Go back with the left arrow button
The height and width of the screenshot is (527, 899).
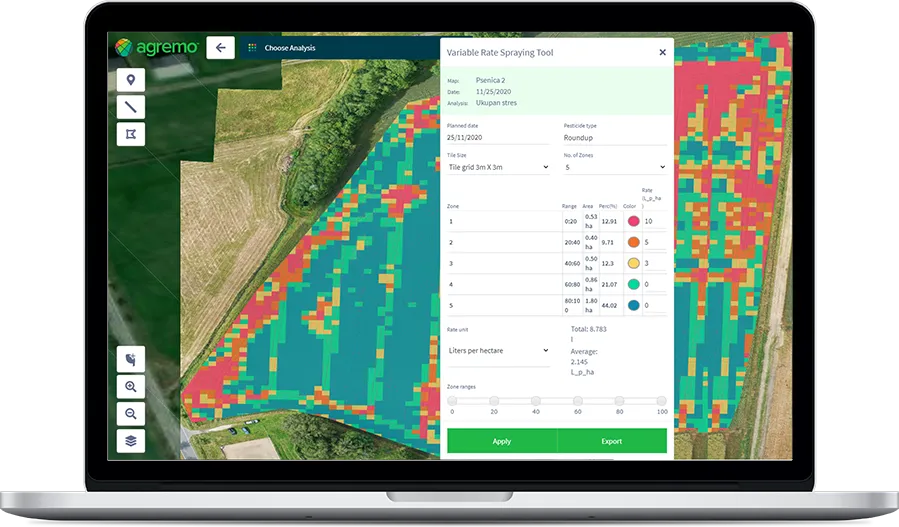(221, 48)
